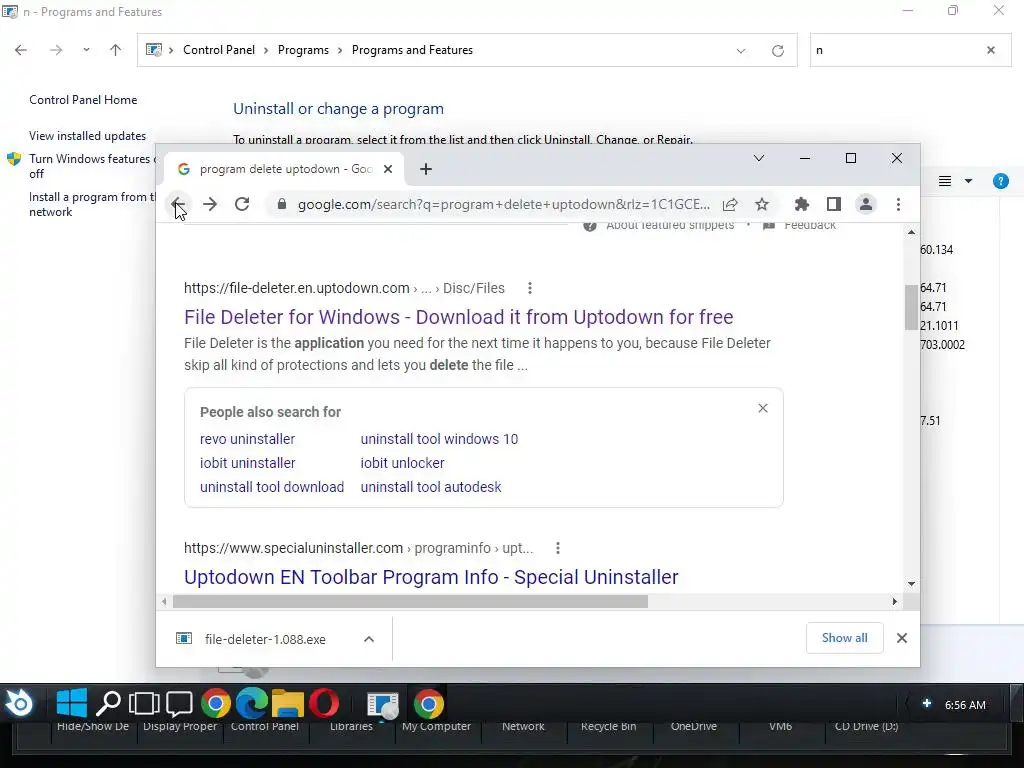Go back in Chrome browser
The height and width of the screenshot is (768, 1024).
pos(177,204)
